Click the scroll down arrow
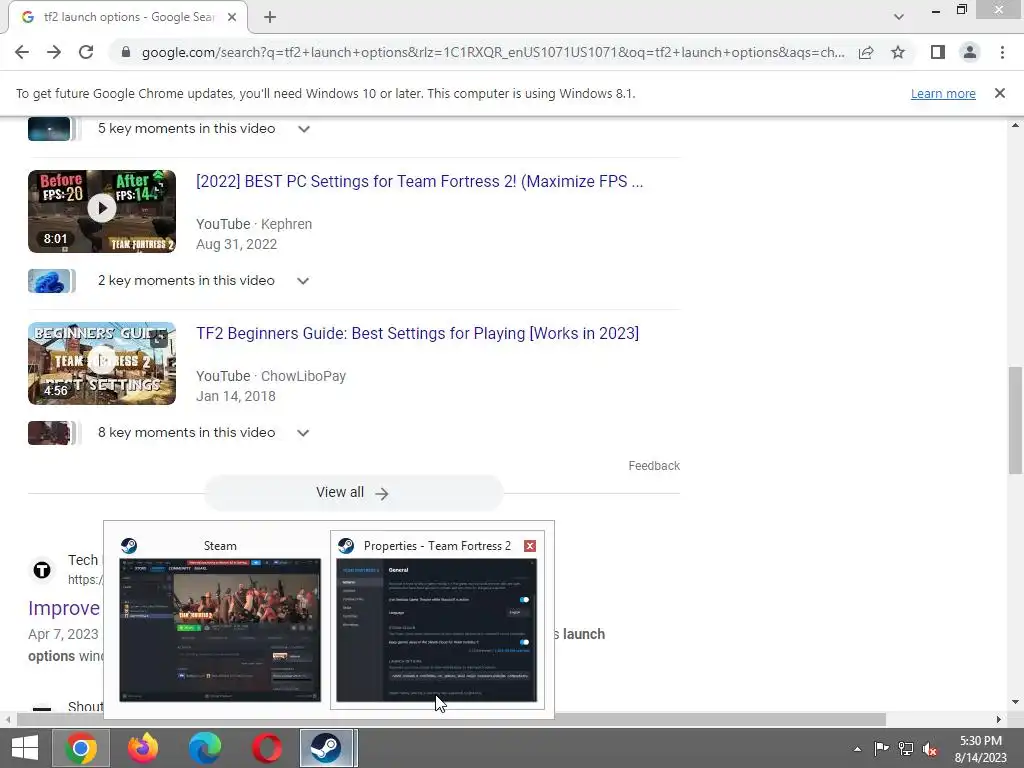The width and height of the screenshot is (1024, 768). [1015, 702]
